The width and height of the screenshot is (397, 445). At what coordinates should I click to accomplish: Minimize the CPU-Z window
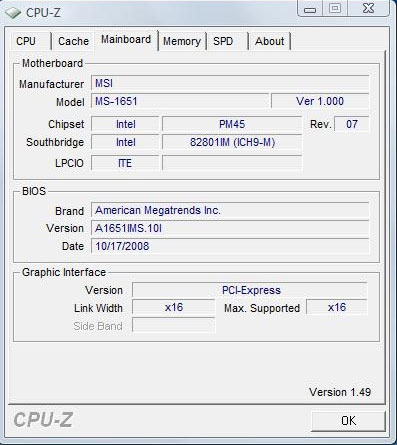click(x=310, y=9)
